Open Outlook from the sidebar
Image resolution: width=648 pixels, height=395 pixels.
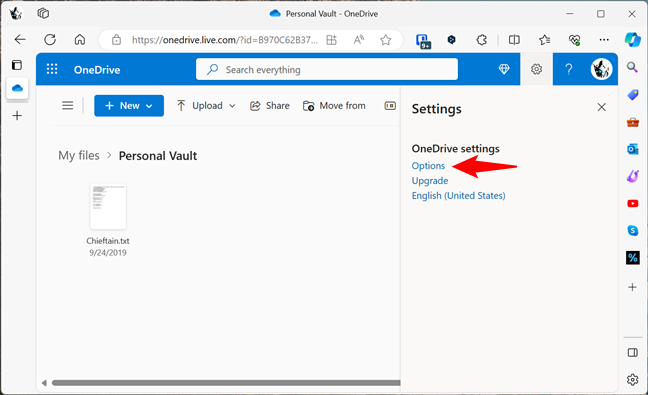[x=633, y=149]
